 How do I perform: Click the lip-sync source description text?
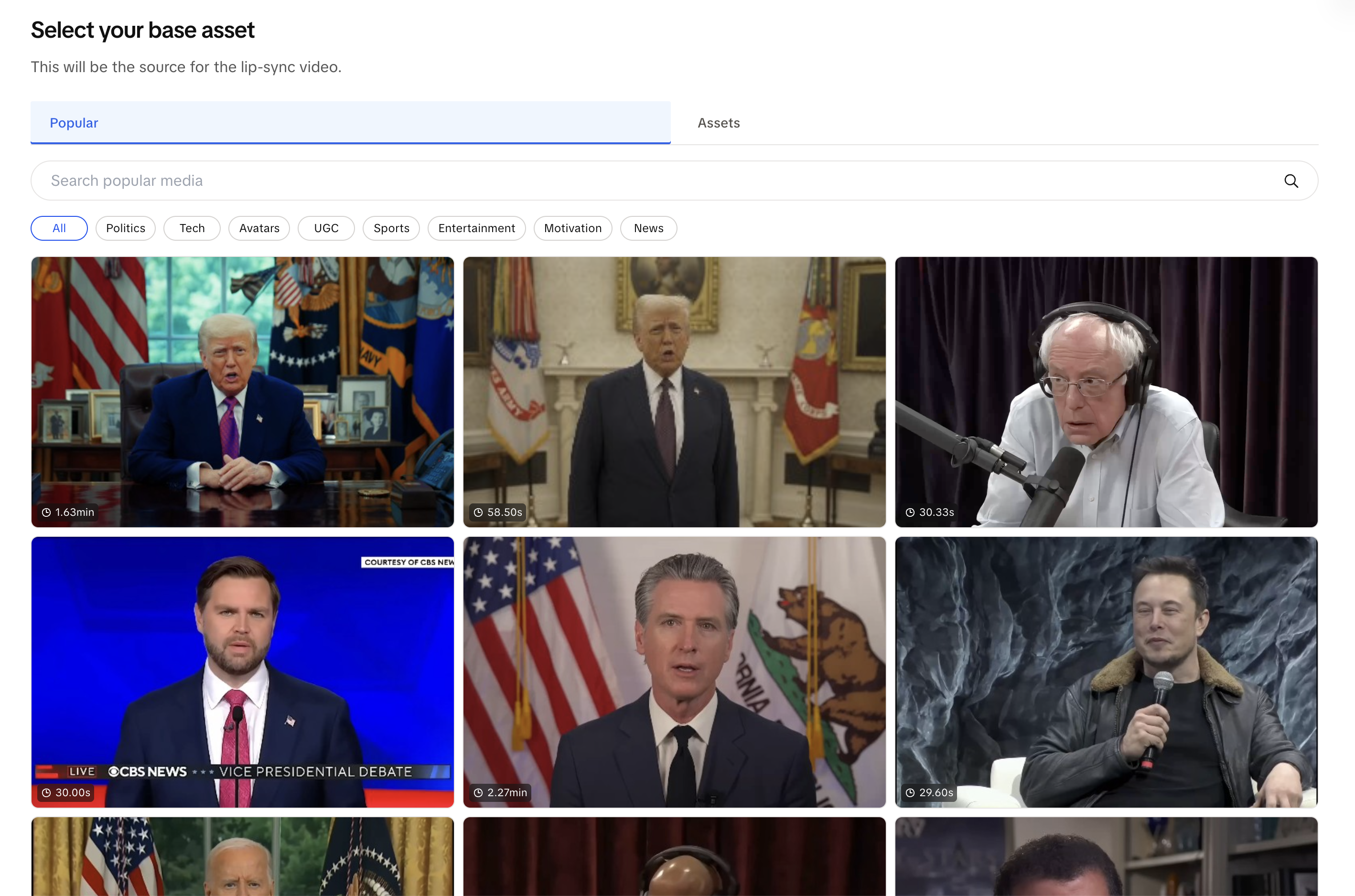186,67
